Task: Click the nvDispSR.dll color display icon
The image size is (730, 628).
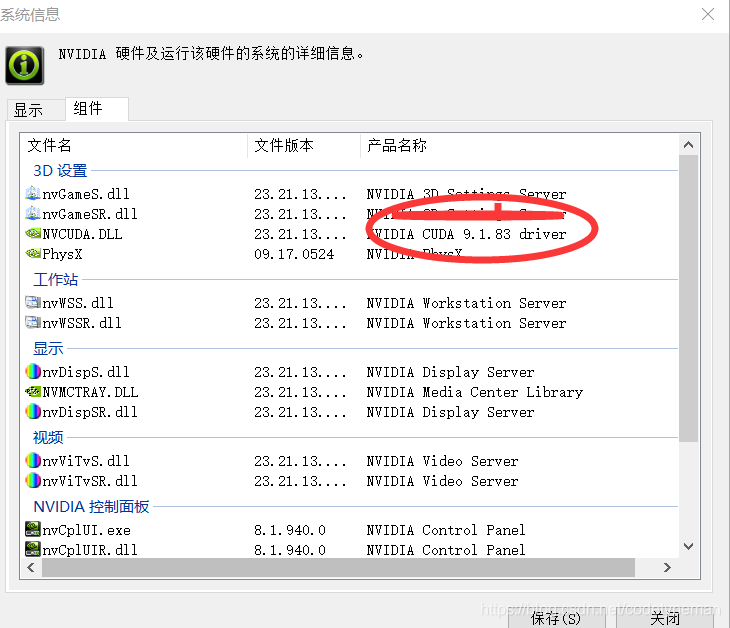Action: click(33, 412)
